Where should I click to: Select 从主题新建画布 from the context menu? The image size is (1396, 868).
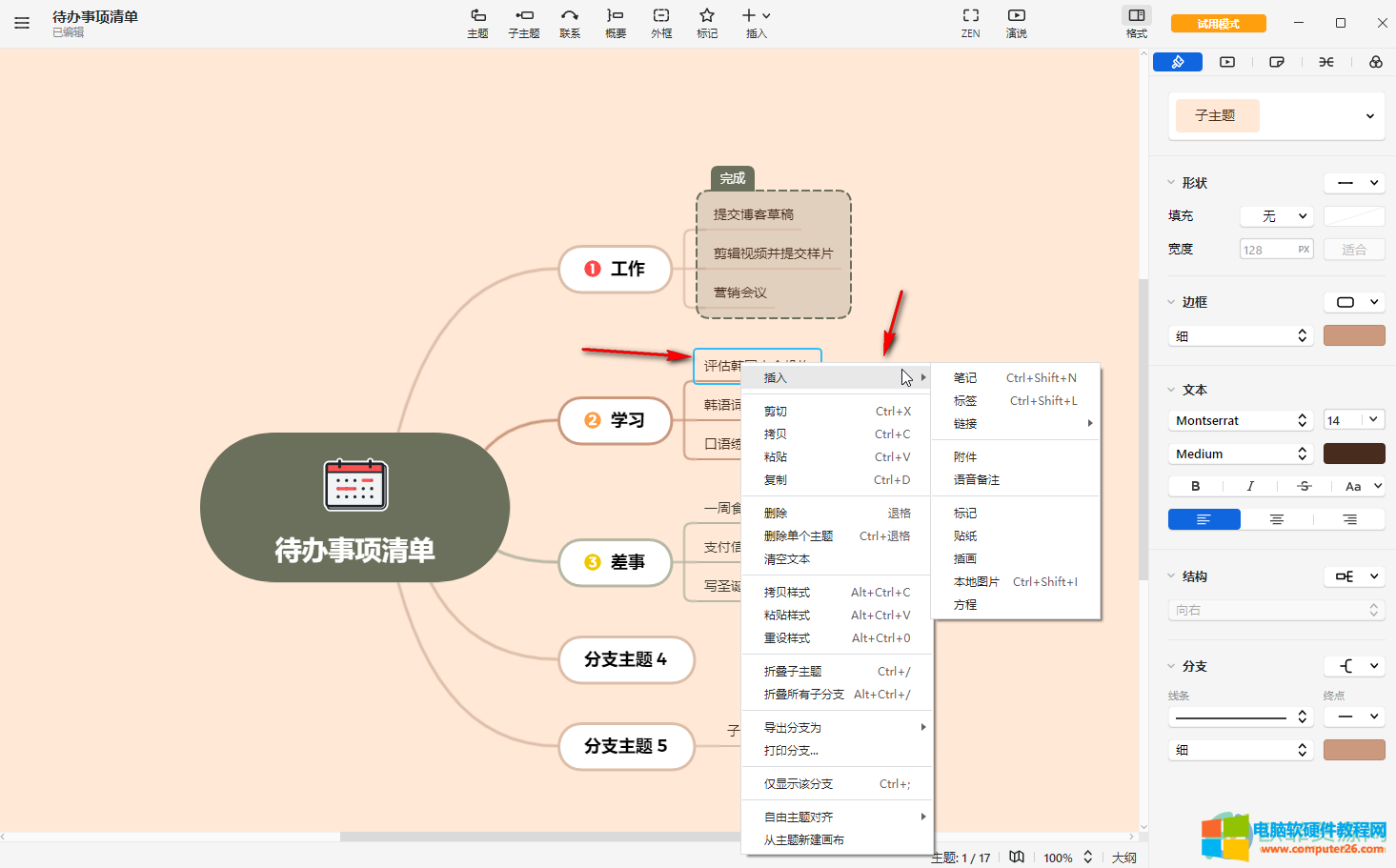[837, 840]
